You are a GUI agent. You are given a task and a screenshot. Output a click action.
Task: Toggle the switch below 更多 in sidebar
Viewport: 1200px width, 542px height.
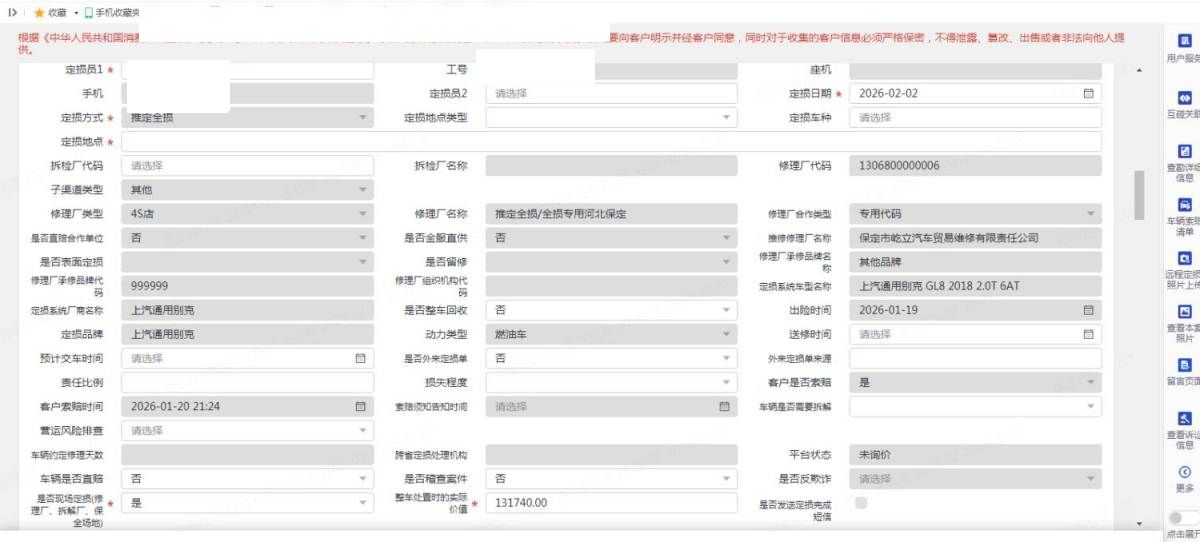[1181, 518]
